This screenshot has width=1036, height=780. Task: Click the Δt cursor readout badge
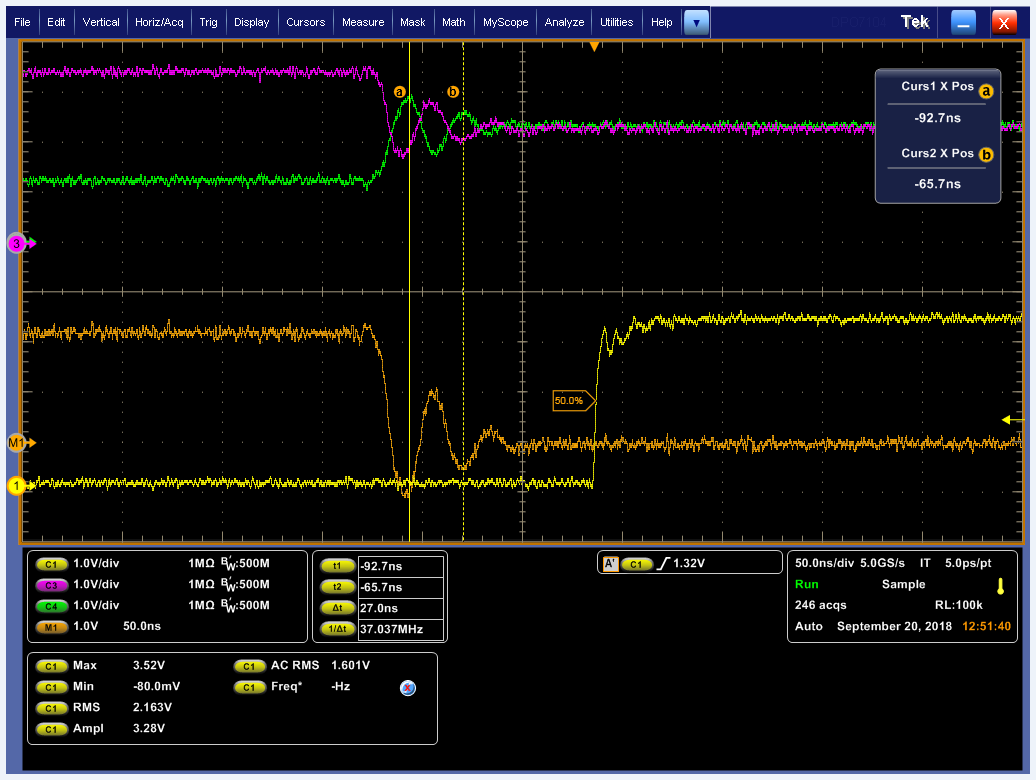click(x=337, y=608)
